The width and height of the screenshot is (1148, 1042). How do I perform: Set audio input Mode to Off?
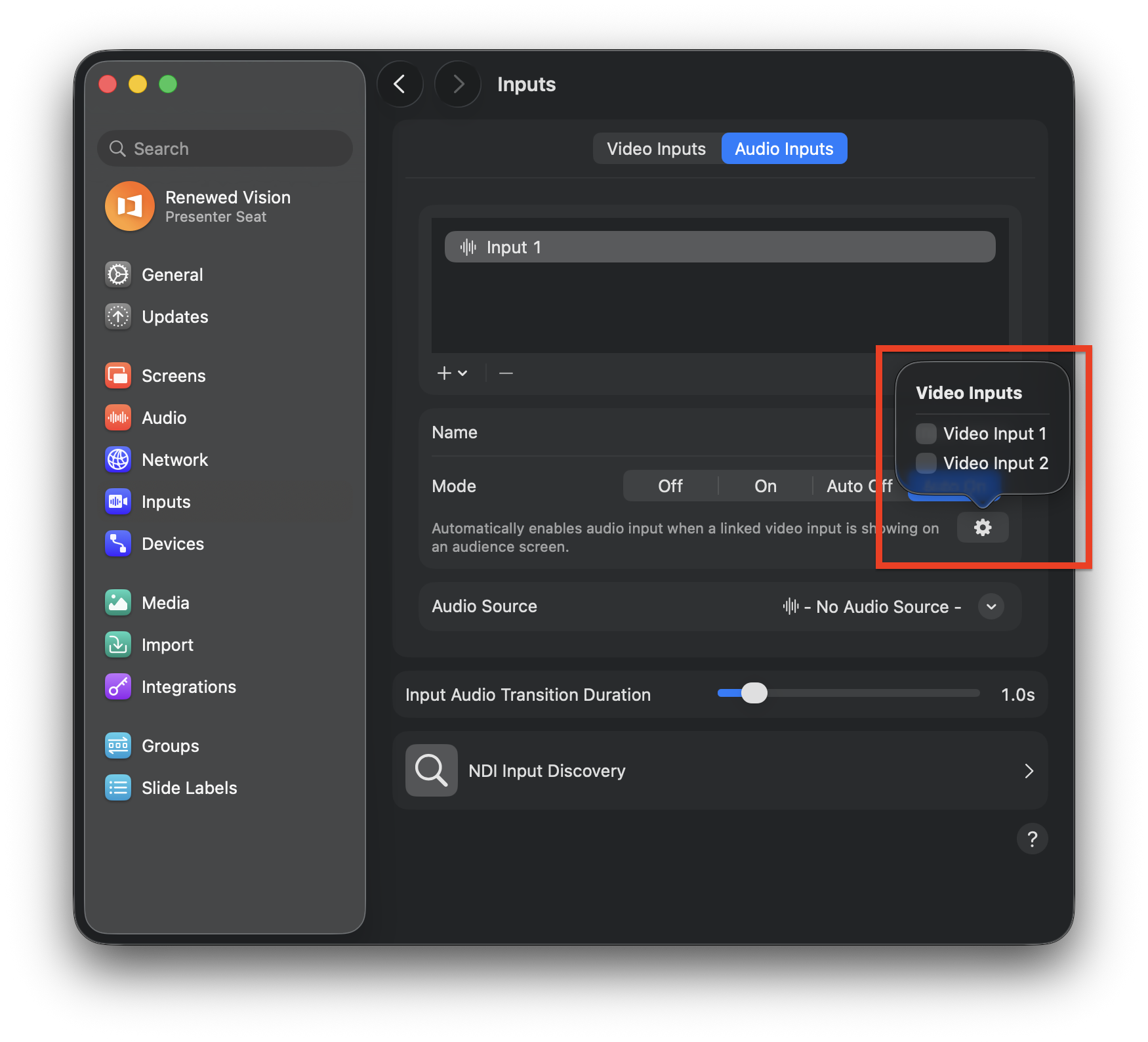coord(670,486)
